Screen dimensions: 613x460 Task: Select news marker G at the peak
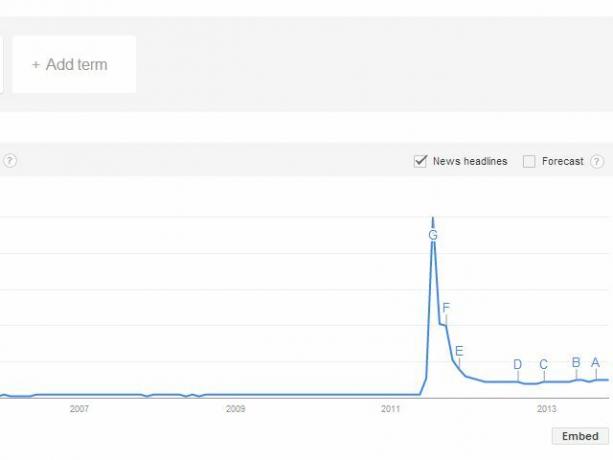[x=433, y=235]
